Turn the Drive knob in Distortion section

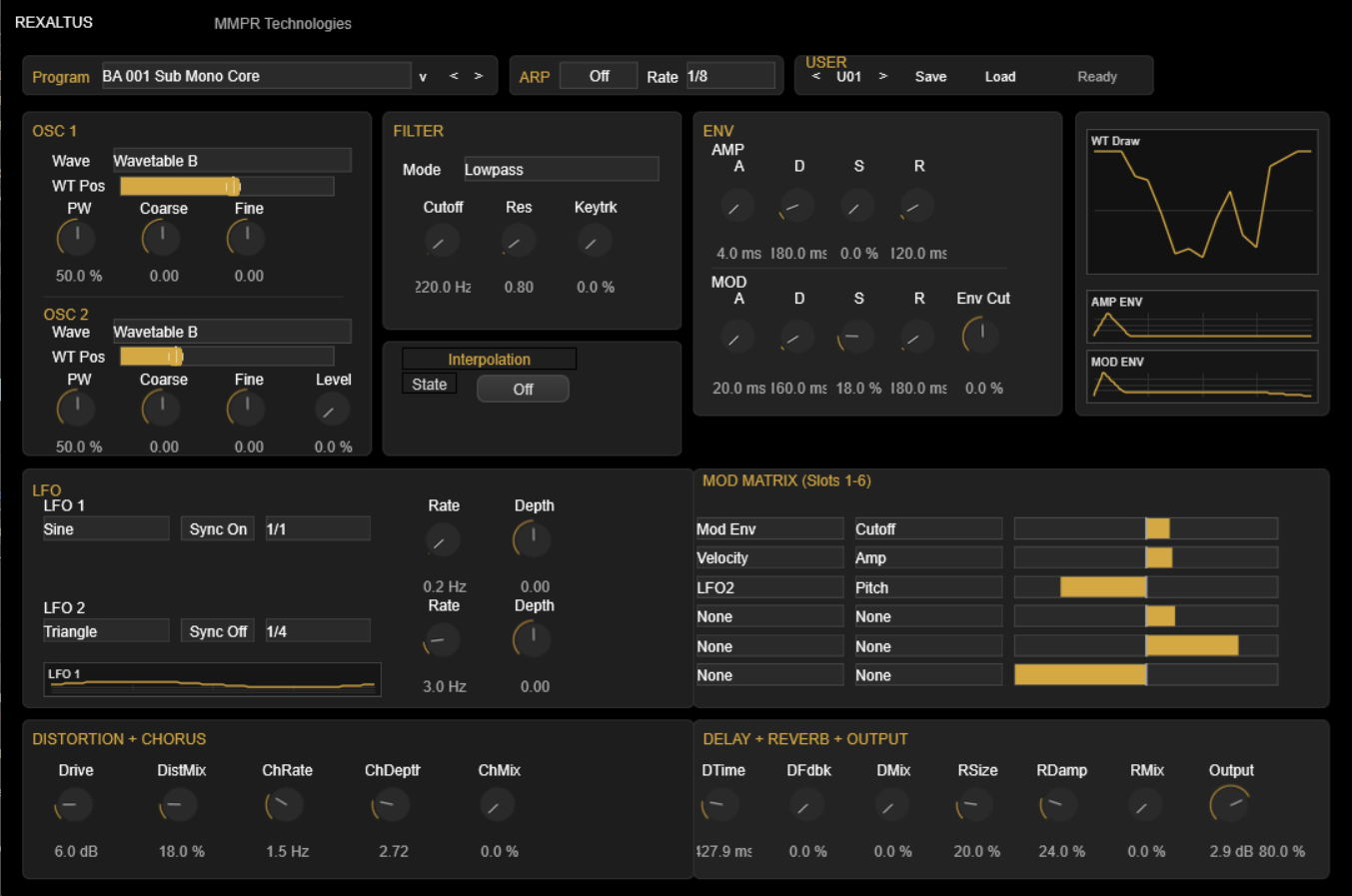[72, 804]
